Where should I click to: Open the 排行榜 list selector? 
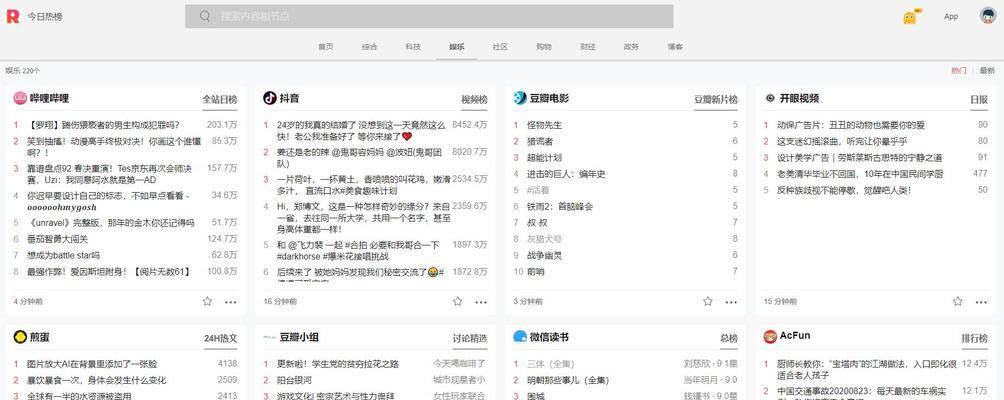point(975,338)
